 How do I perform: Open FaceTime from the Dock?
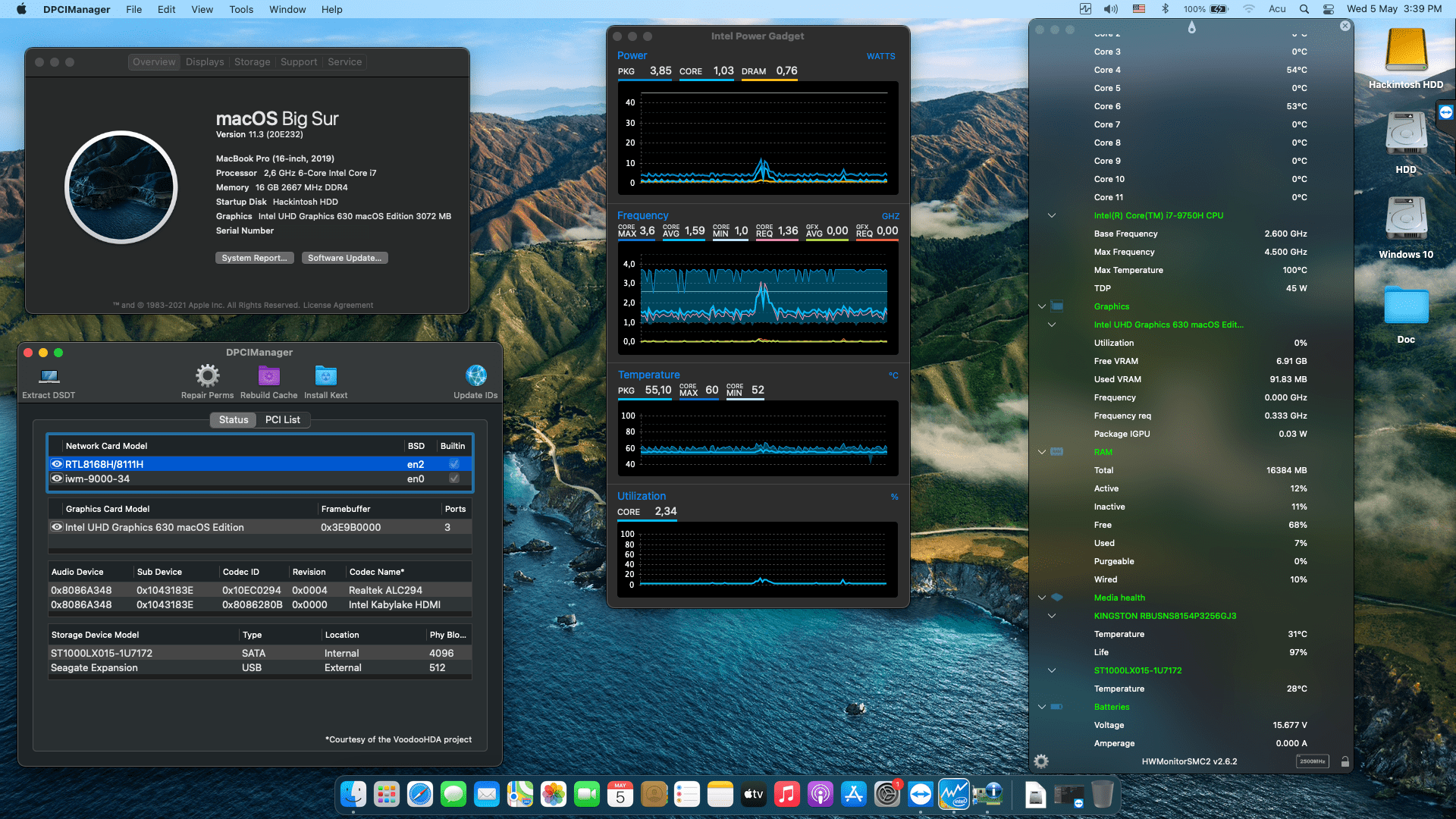point(587,795)
